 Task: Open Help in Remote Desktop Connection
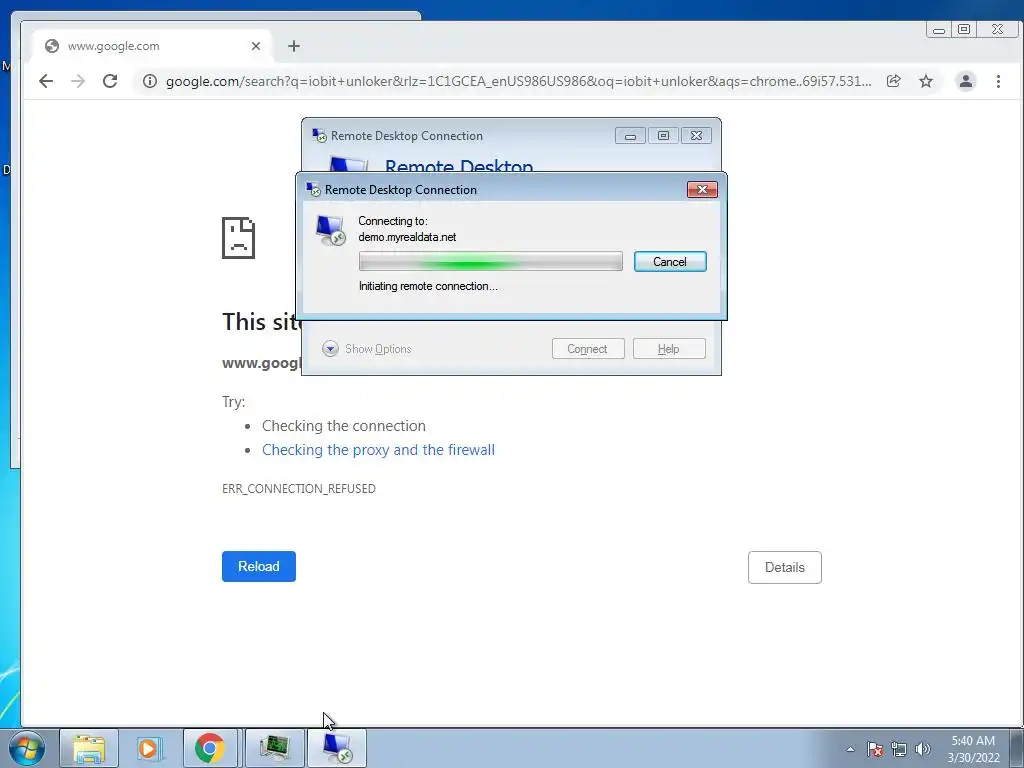point(669,349)
